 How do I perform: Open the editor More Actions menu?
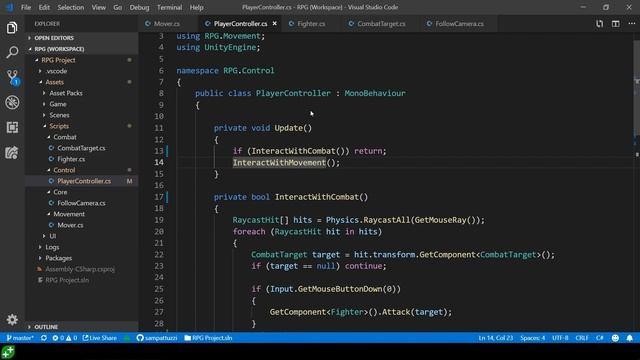coord(631,24)
